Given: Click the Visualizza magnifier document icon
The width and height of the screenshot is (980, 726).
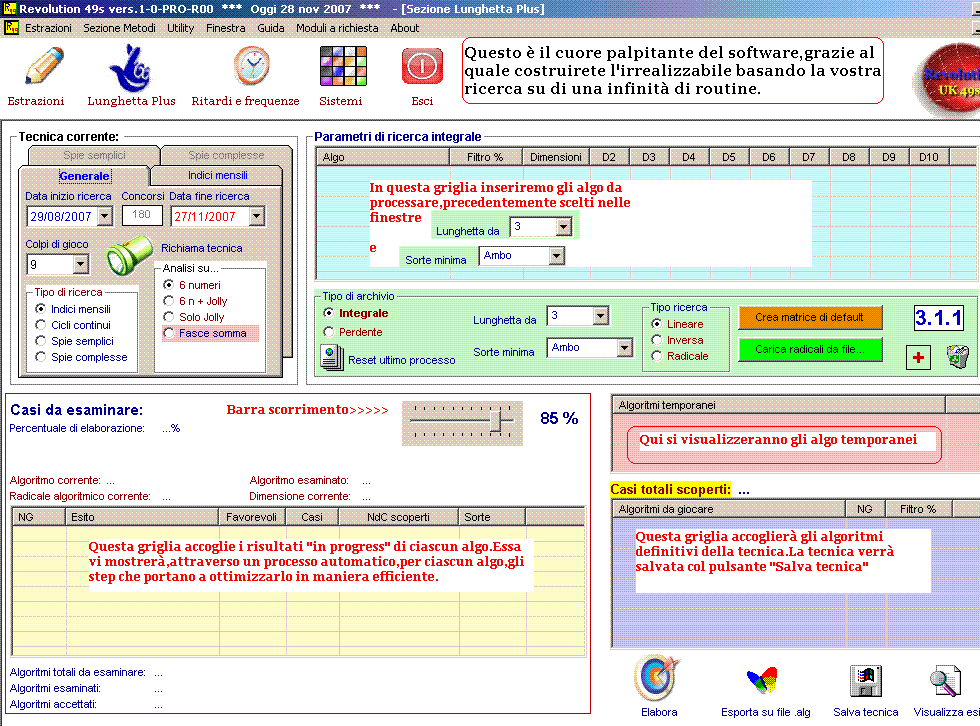Looking at the screenshot, I should click(x=944, y=681).
